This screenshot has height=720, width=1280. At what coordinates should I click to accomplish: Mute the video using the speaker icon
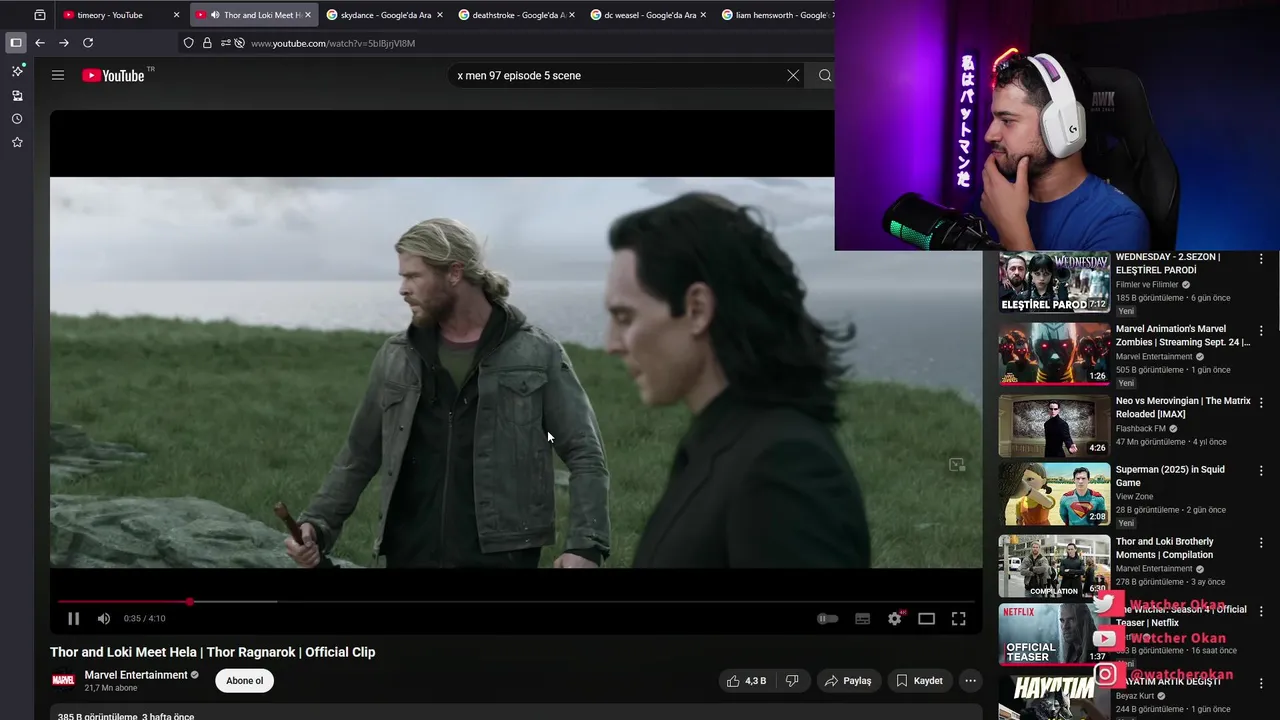[103, 619]
